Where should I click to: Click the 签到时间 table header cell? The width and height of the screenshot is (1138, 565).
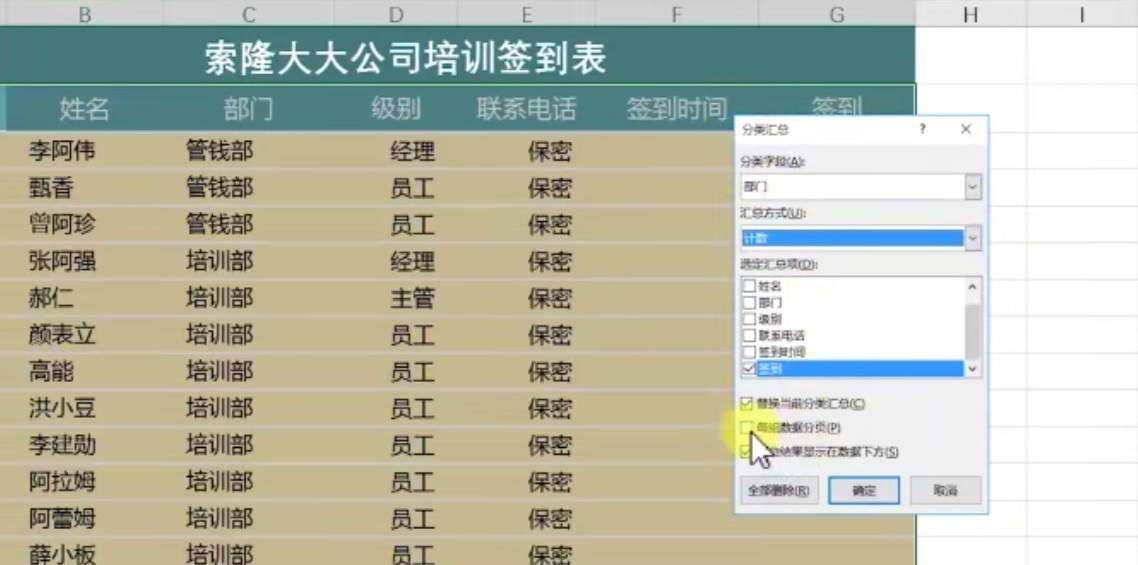click(x=676, y=109)
